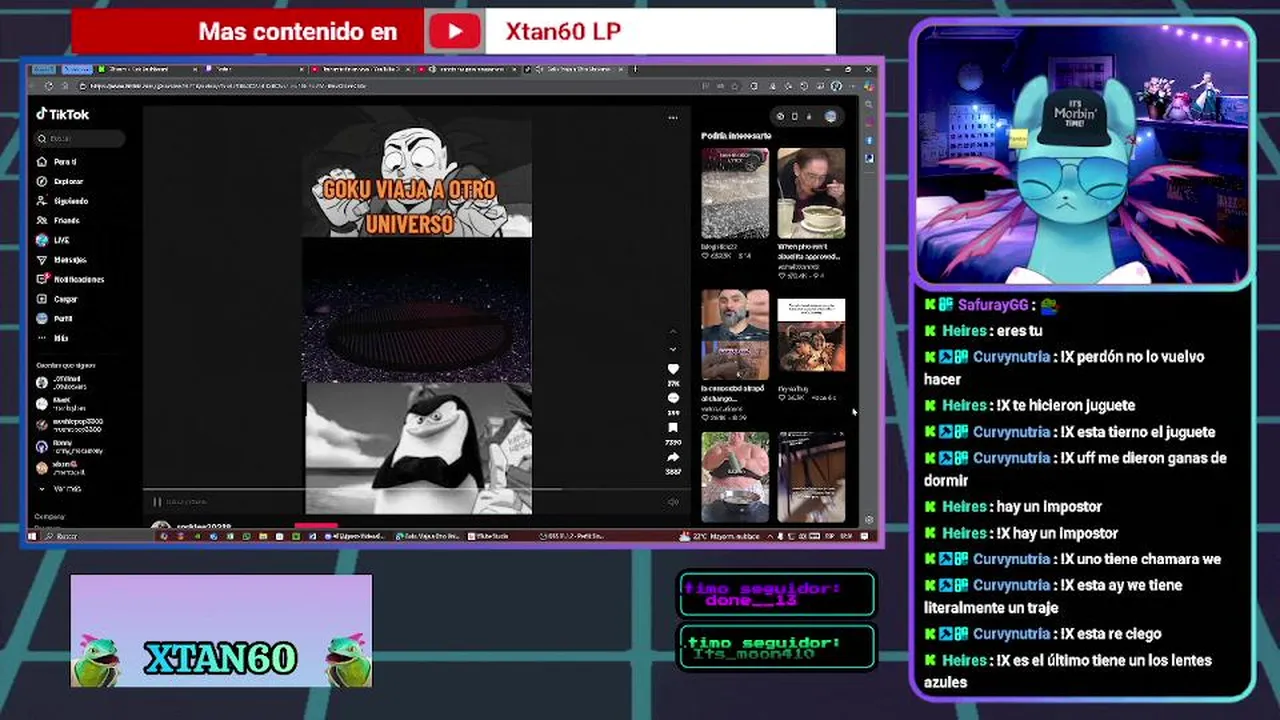Open the browser sidebar search icon
Screen dimensions: 1280x720
coord(869,105)
